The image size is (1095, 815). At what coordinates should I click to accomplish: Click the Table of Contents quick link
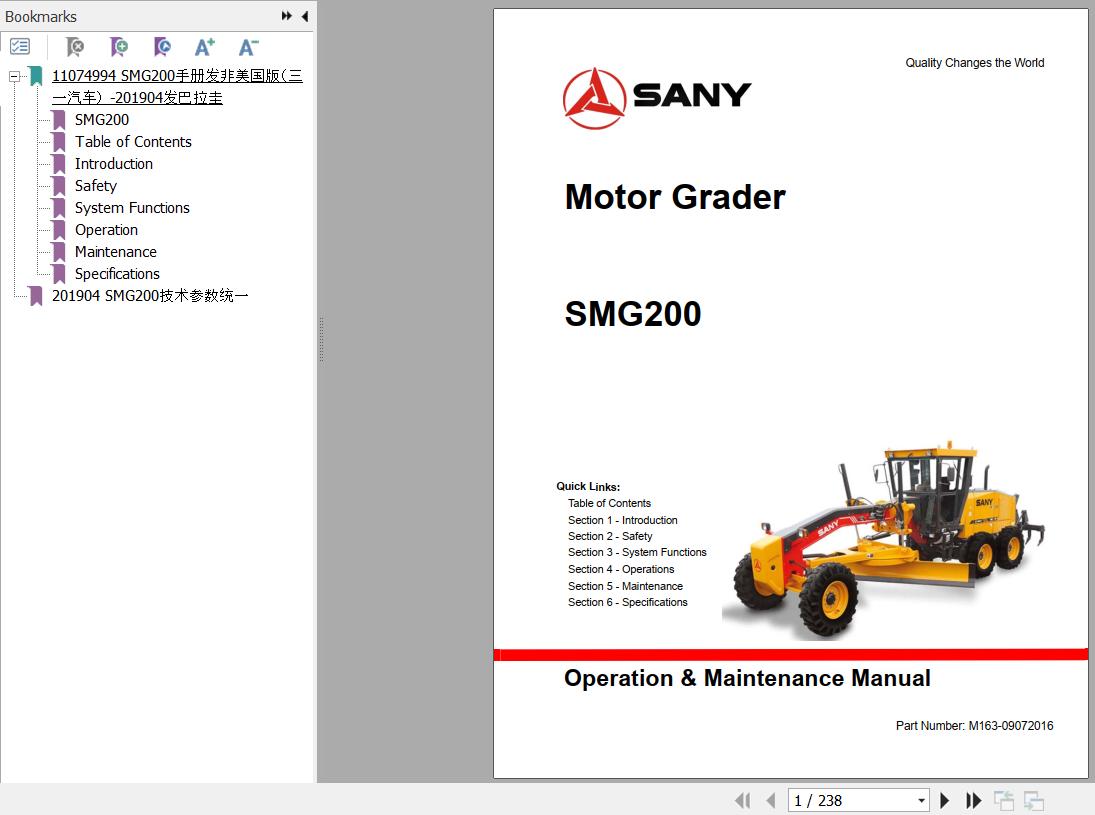click(609, 503)
